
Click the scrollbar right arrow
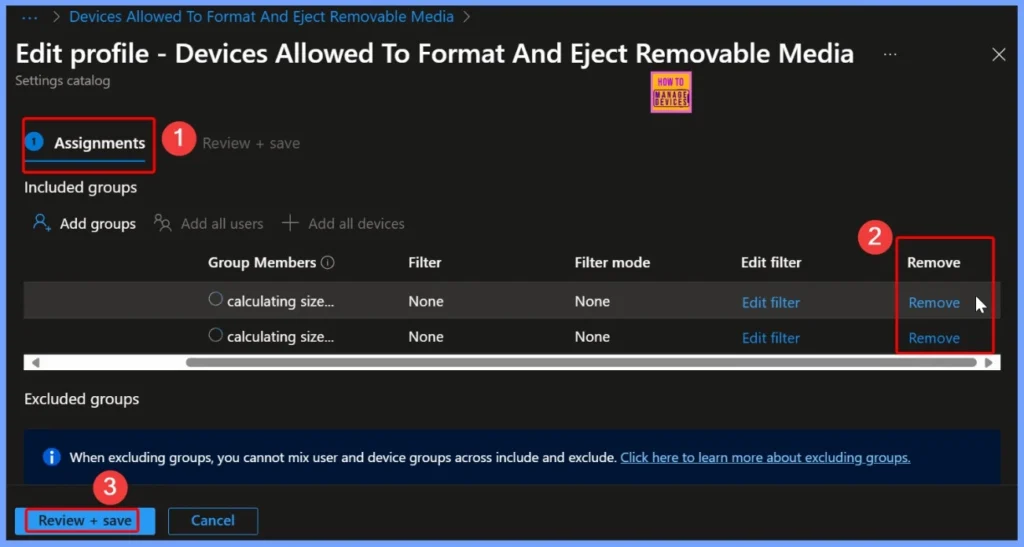point(989,362)
